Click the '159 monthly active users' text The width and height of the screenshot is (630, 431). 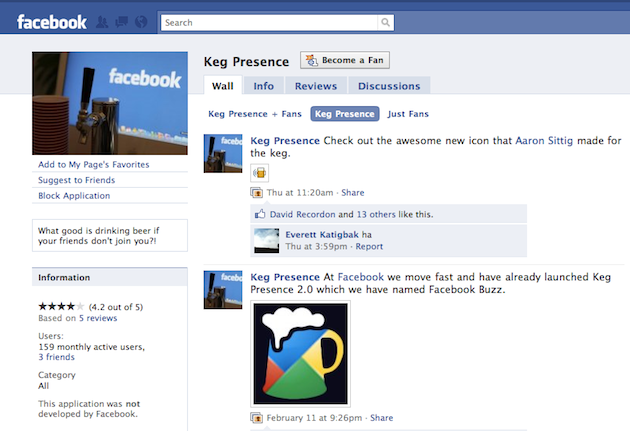[91, 347]
